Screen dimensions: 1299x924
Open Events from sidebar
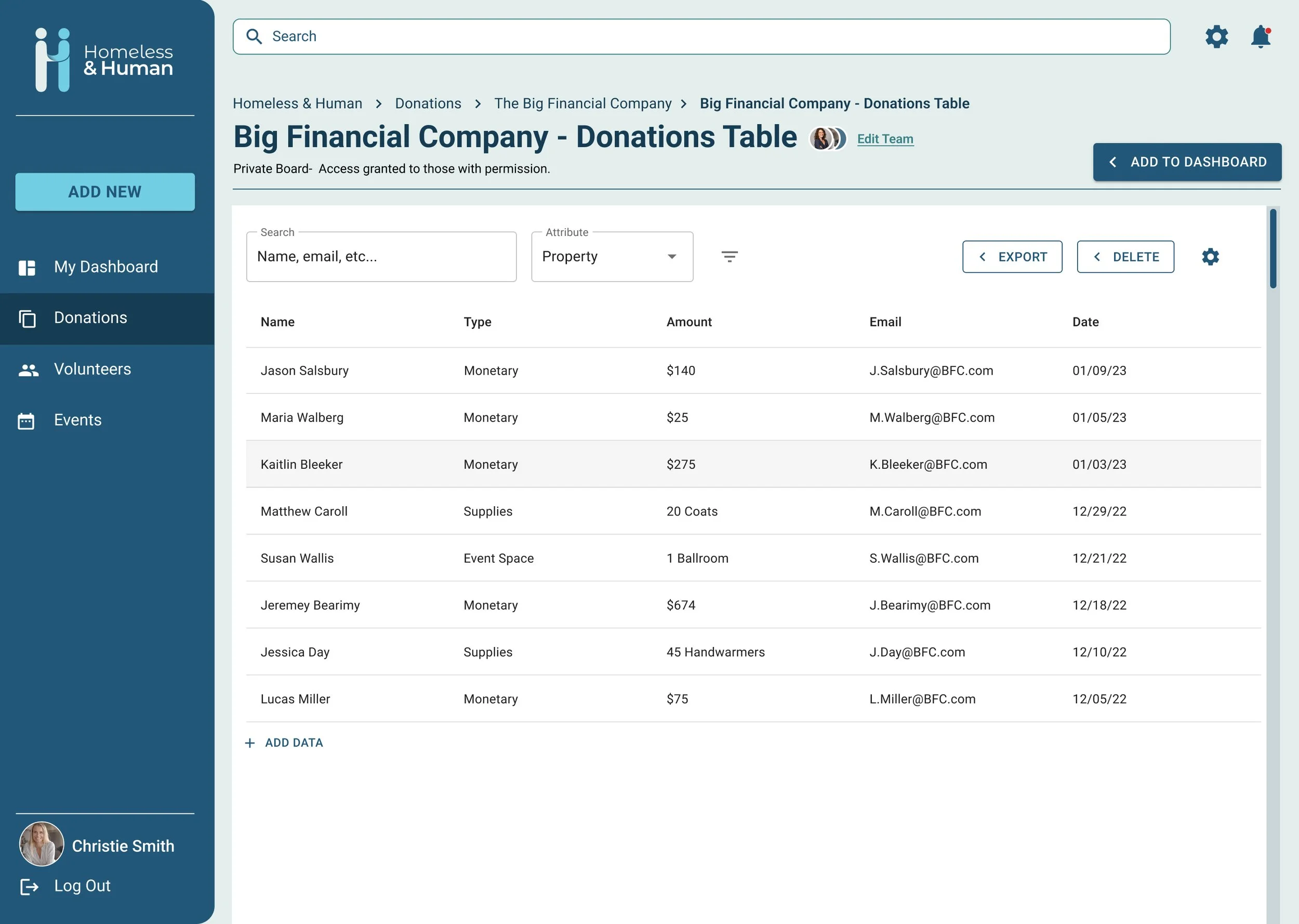coord(77,420)
